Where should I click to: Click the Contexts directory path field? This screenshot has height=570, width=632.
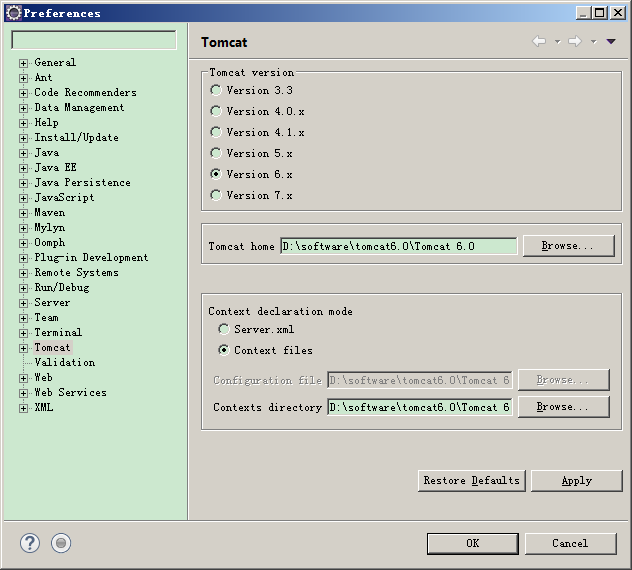(x=420, y=407)
